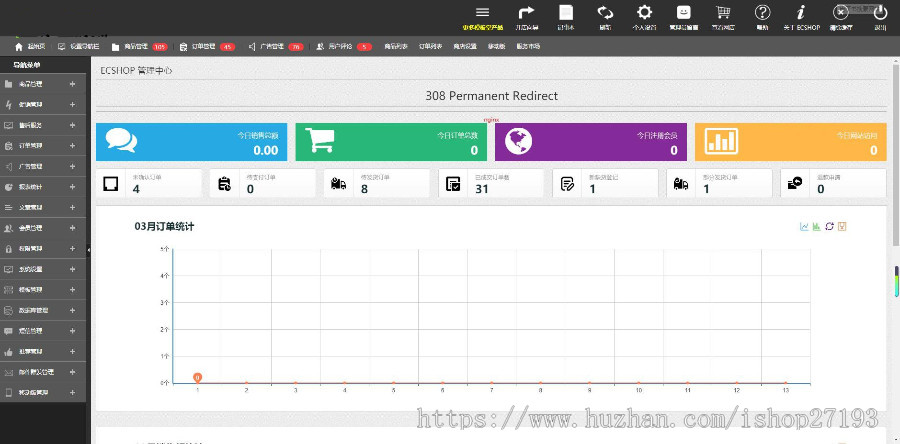Image resolution: width=900 pixels, height=444 pixels.
Task: Expand the list-icon article management plus sign
Action: coord(72,207)
